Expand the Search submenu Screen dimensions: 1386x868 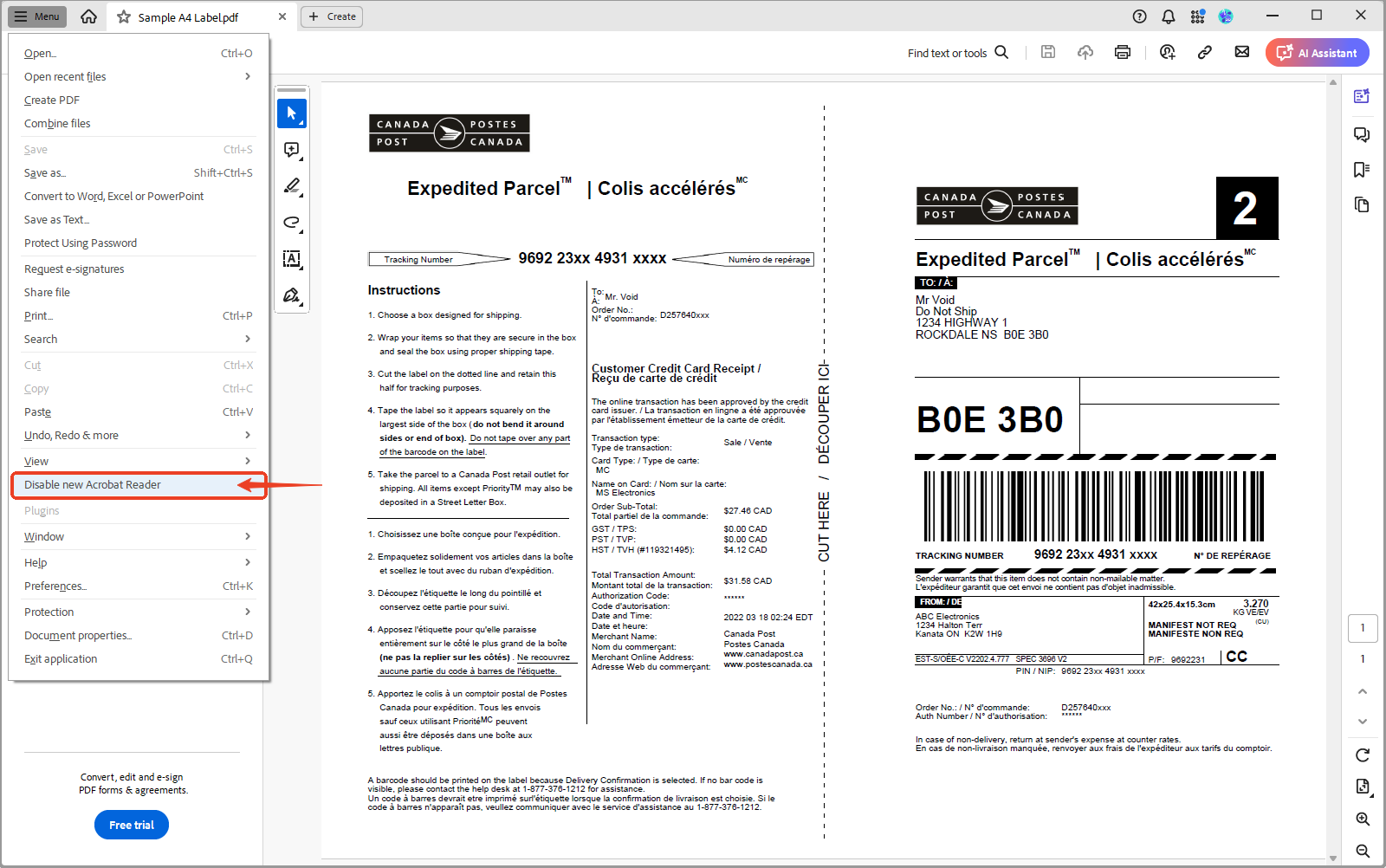(139, 340)
